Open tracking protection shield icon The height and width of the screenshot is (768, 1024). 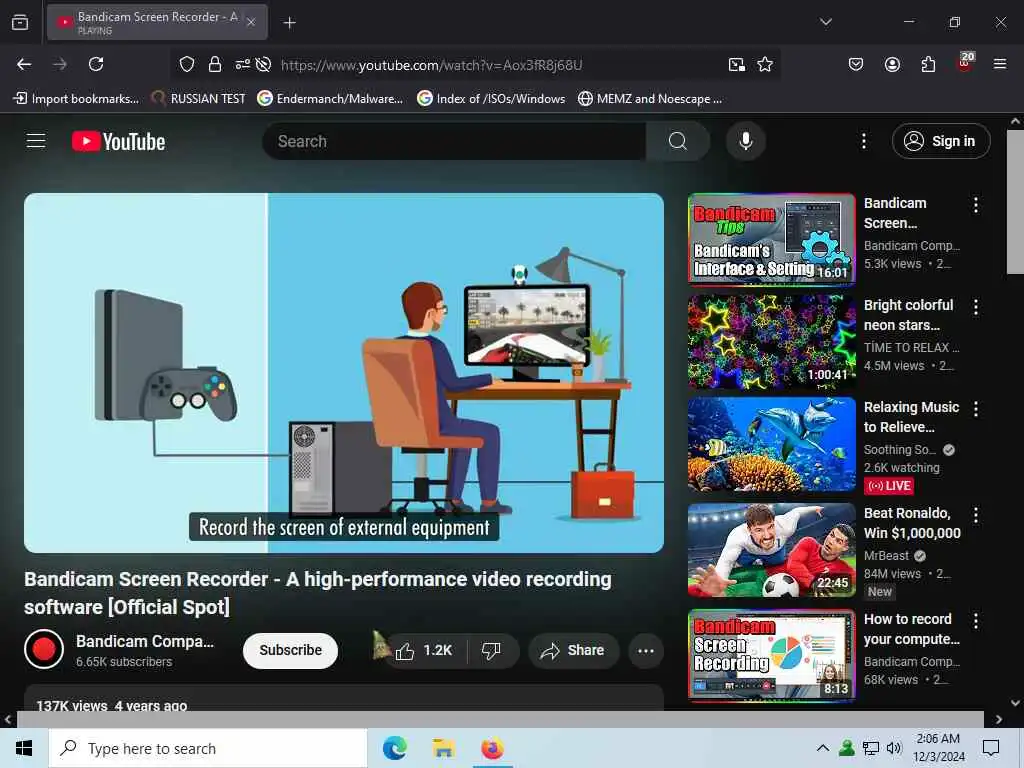pos(187,64)
